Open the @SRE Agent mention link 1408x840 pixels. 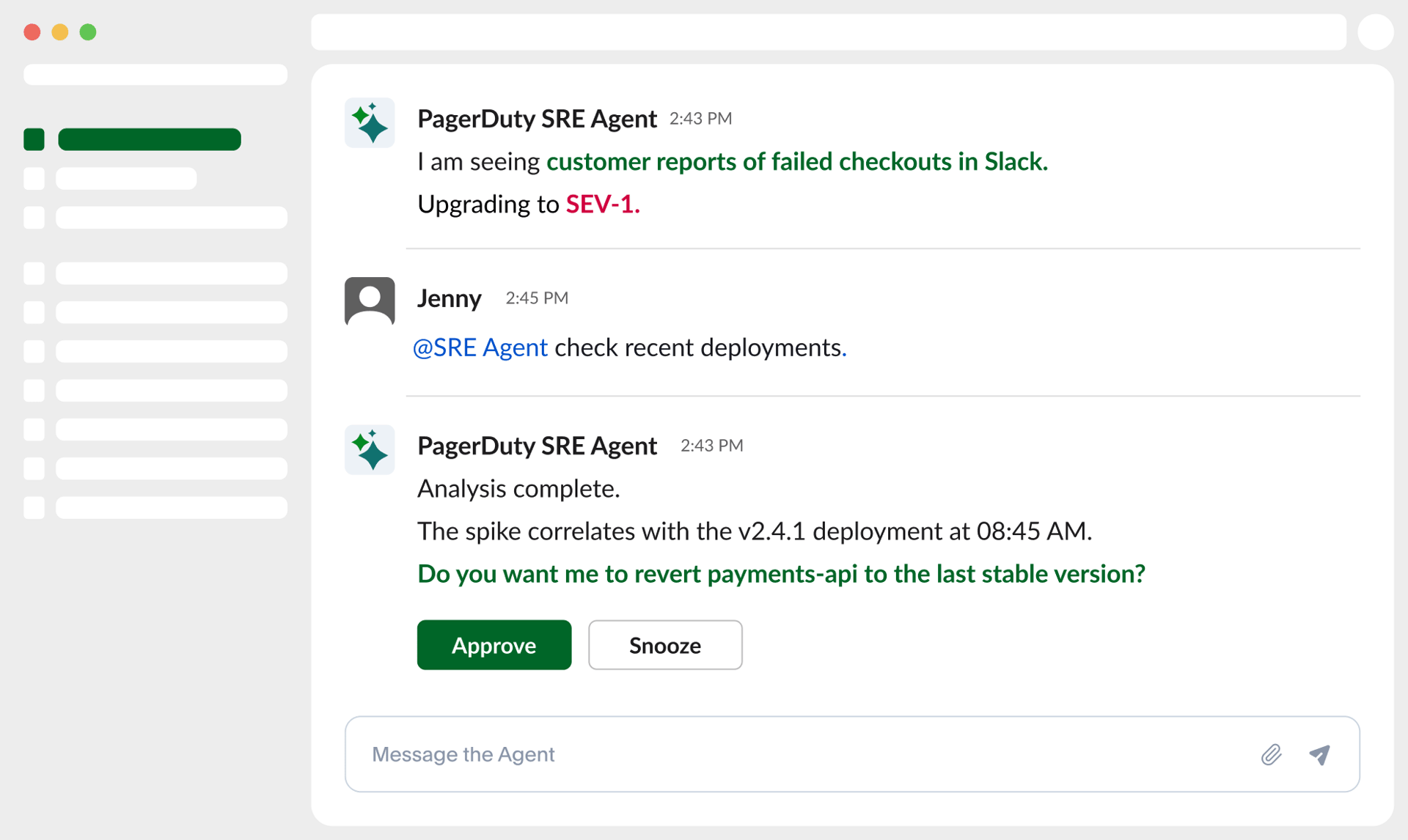pos(480,347)
